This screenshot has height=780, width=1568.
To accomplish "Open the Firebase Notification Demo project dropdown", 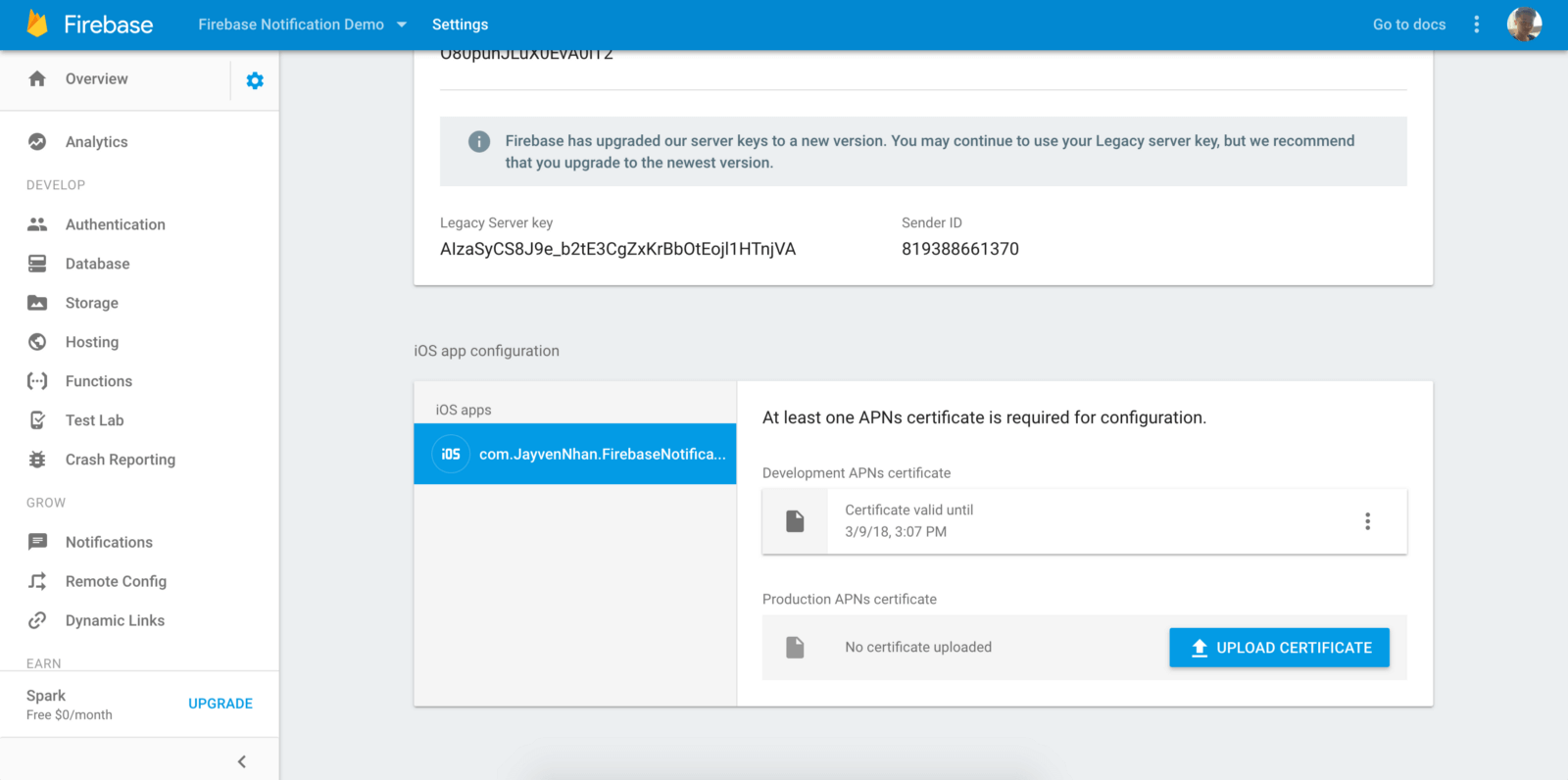I will point(302,24).
